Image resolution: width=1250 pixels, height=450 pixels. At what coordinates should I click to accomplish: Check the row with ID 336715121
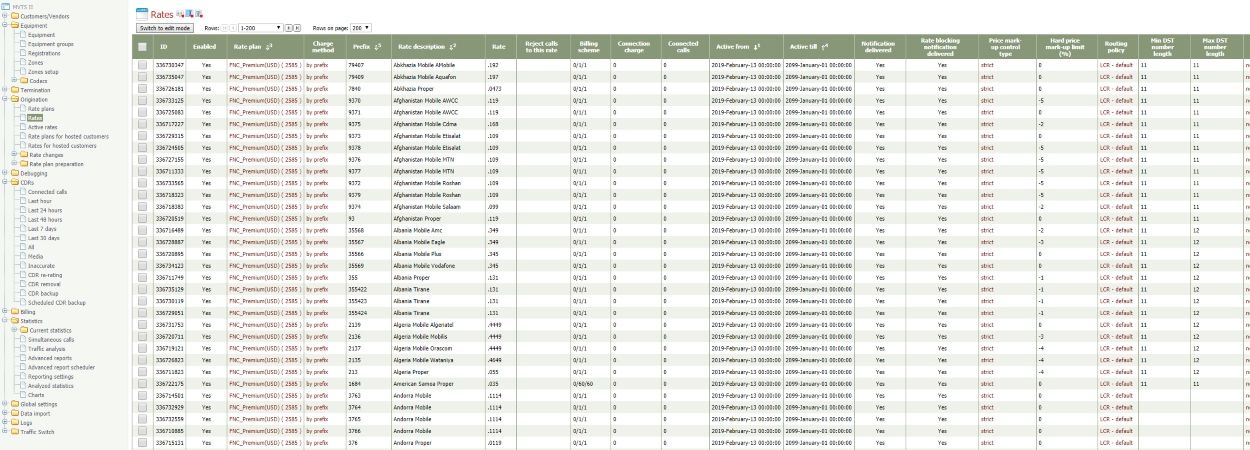(142, 442)
